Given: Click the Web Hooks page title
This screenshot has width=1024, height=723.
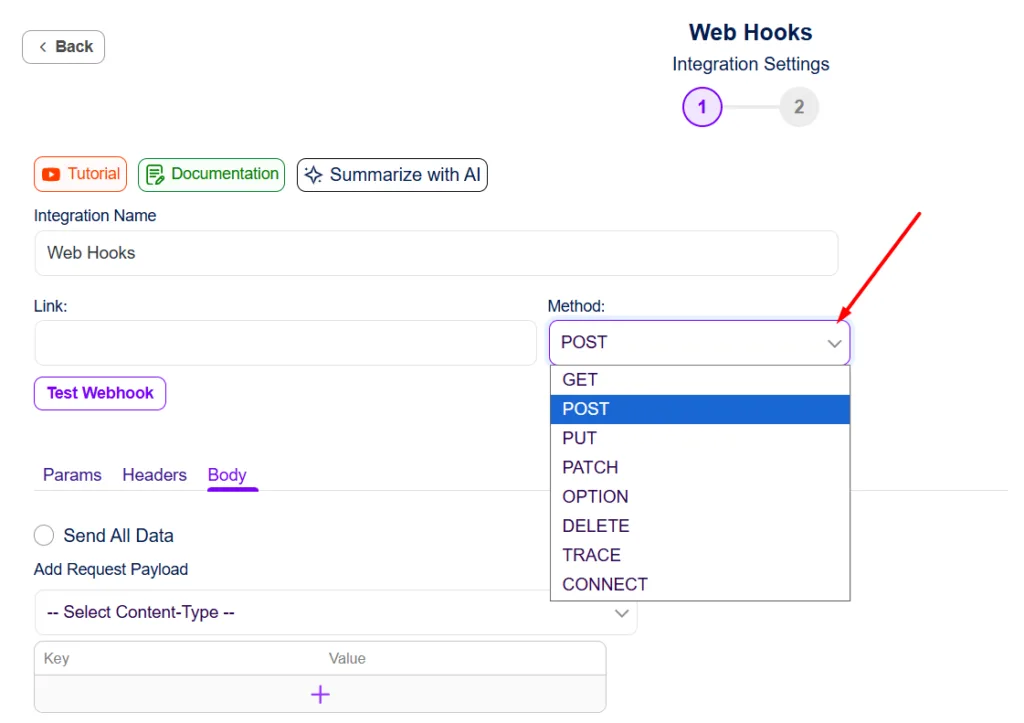Looking at the screenshot, I should pyautogui.click(x=750, y=33).
